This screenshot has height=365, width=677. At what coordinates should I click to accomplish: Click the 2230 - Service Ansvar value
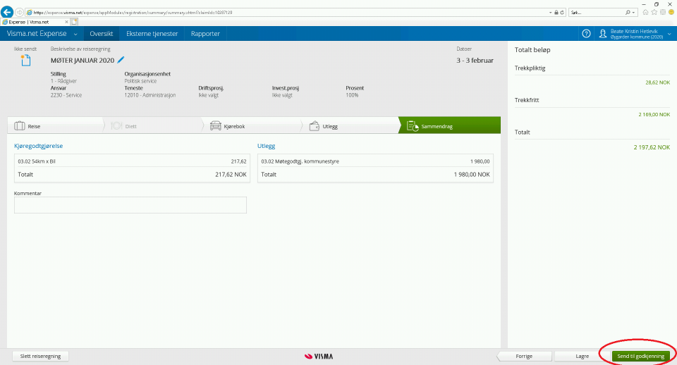point(66,95)
